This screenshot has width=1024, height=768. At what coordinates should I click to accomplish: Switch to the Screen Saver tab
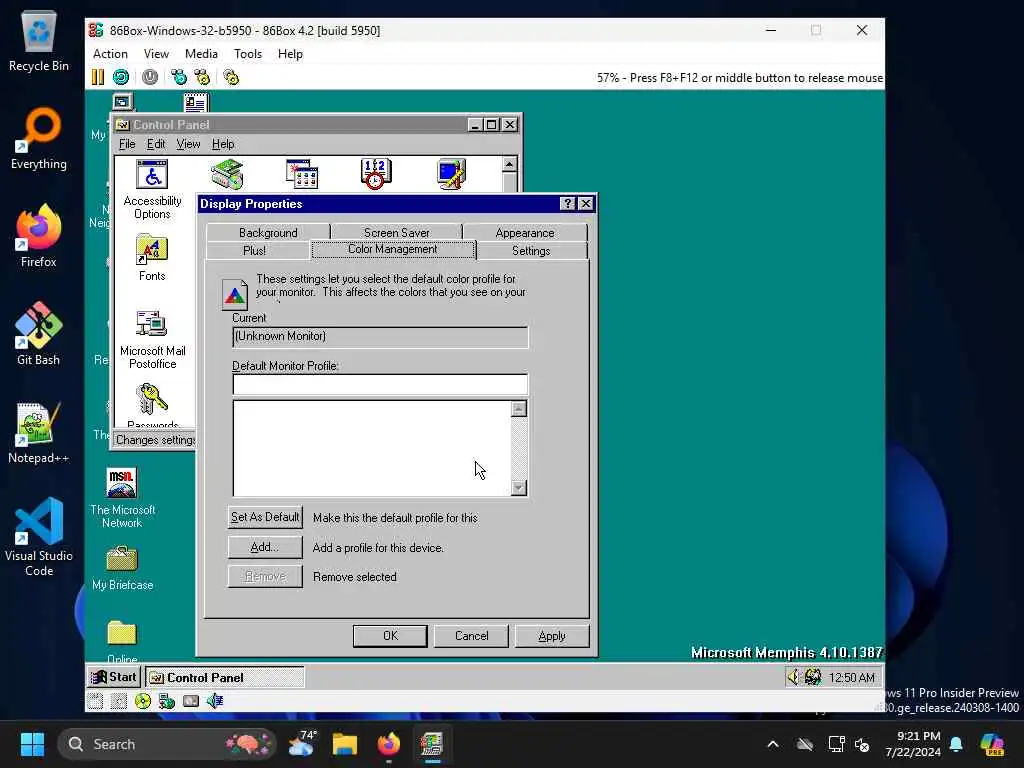[x=396, y=232]
